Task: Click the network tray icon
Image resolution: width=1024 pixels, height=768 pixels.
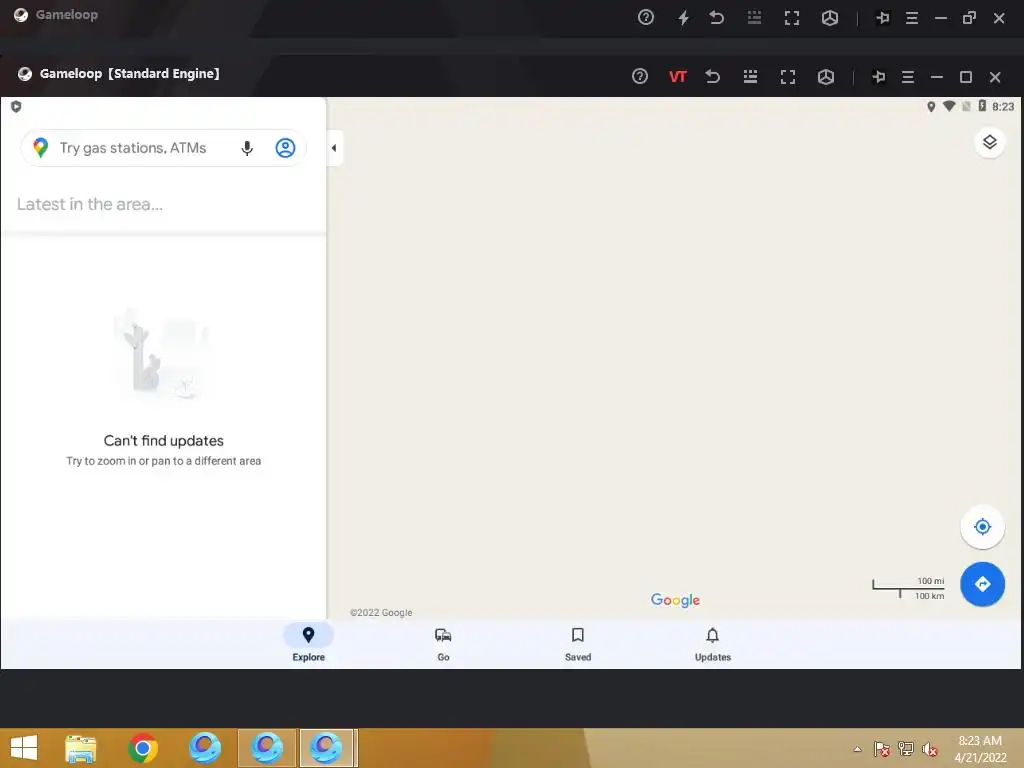Action: pos(906,749)
